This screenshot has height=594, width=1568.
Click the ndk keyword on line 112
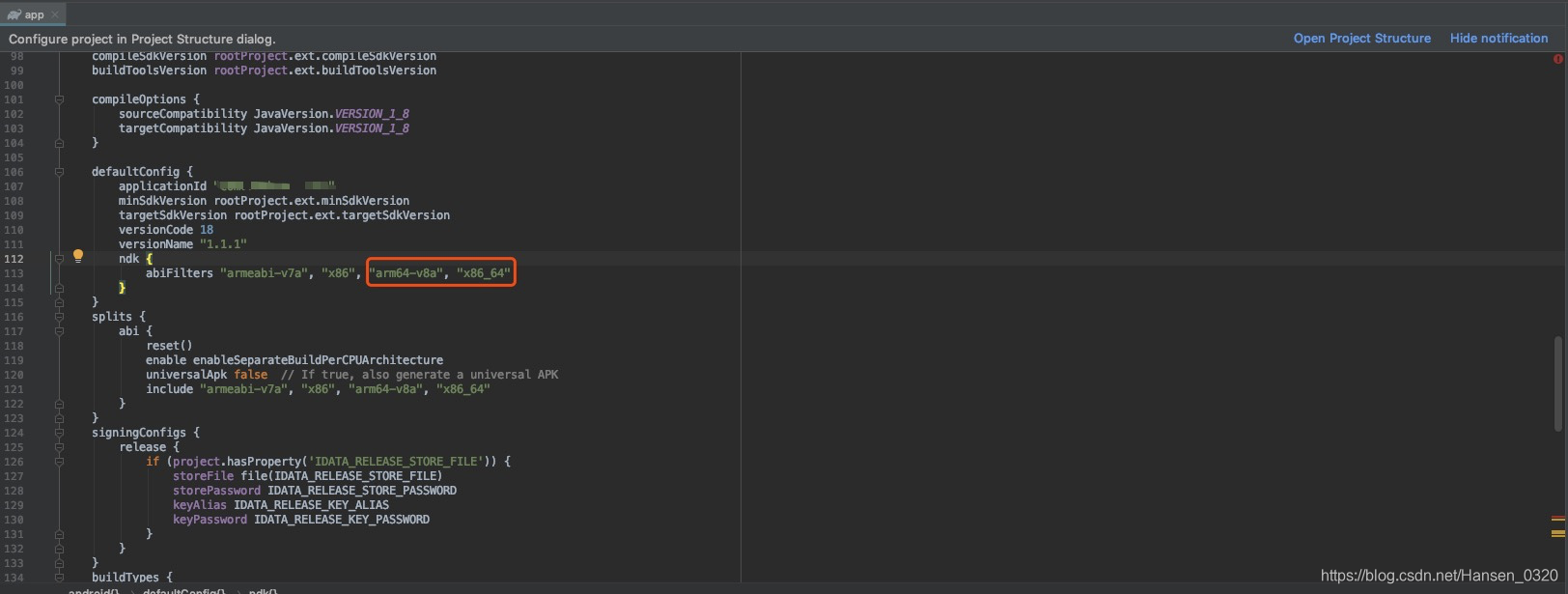coord(128,259)
